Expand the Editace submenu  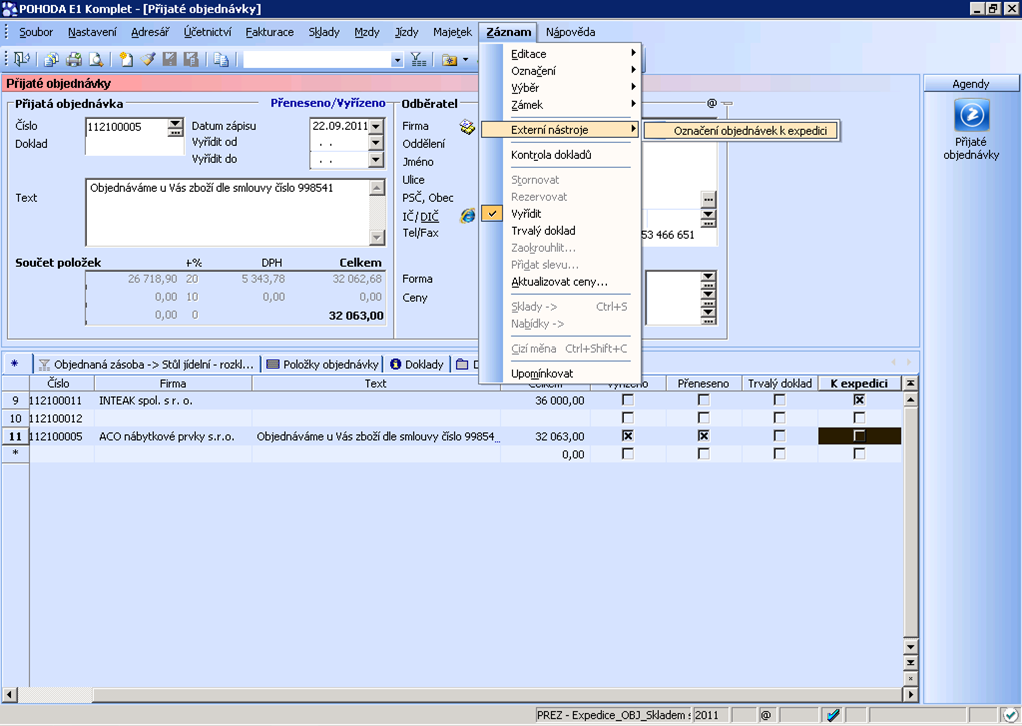coord(561,54)
